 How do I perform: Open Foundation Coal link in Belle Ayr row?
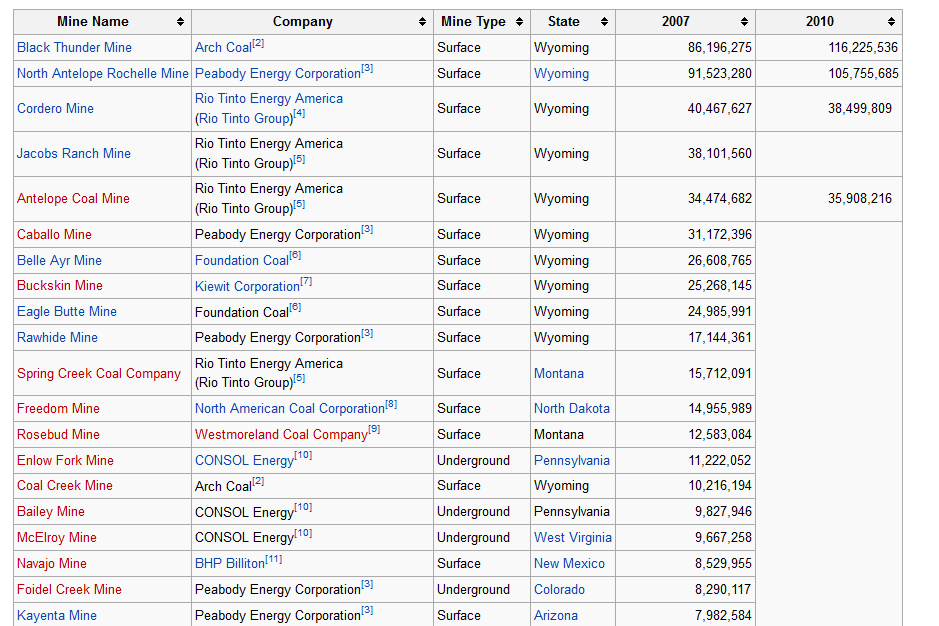click(242, 261)
